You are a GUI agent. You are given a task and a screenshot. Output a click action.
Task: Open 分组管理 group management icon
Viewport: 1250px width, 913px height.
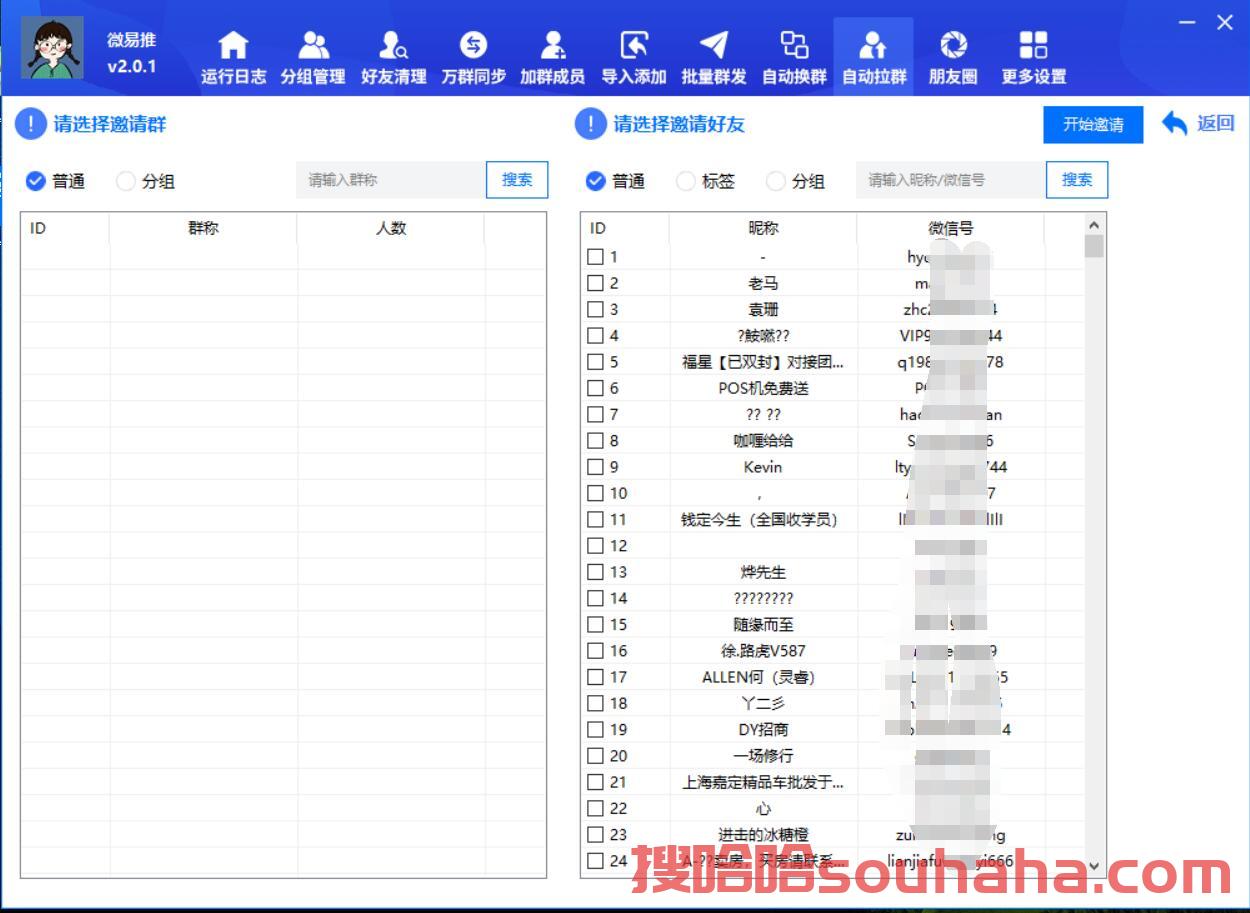(x=313, y=46)
